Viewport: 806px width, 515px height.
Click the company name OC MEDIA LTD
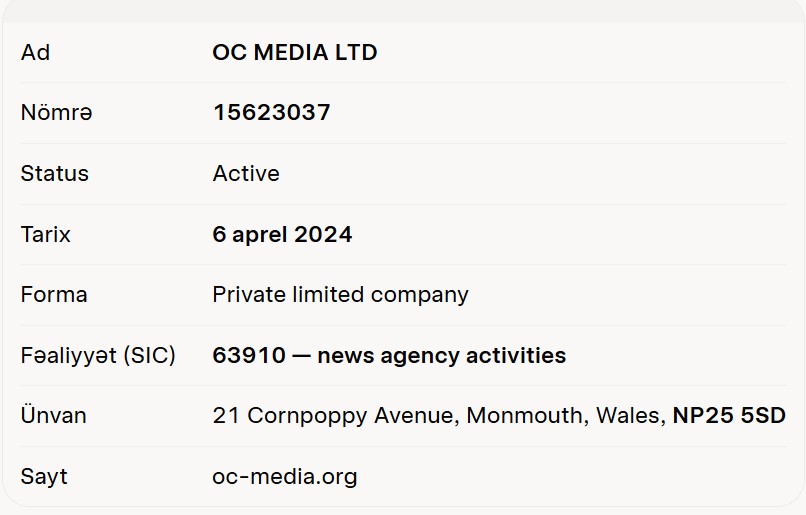coord(295,52)
